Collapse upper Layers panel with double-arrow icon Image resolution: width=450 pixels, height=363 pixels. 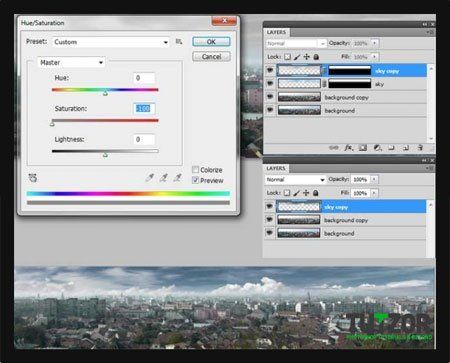[424, 24]
